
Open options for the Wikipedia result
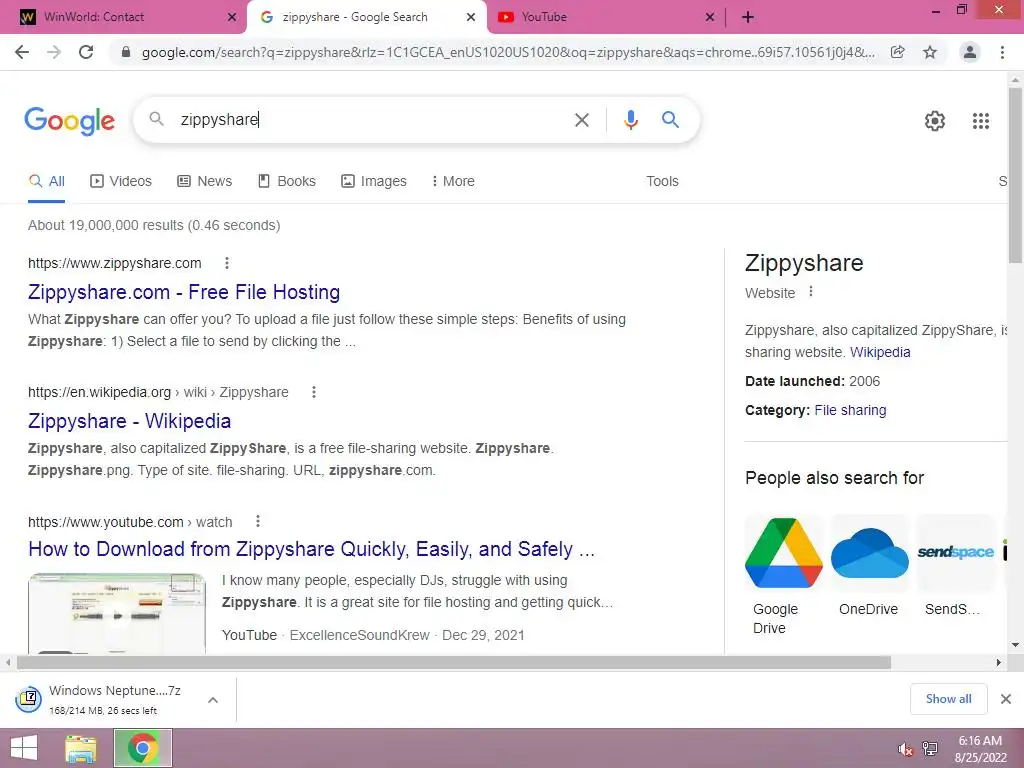[x=313, y=392]
